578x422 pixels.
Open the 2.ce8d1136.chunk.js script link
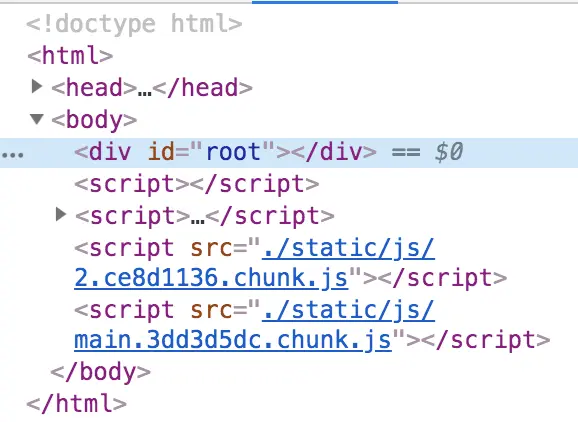pyautogui.click(x=211, y=278)
